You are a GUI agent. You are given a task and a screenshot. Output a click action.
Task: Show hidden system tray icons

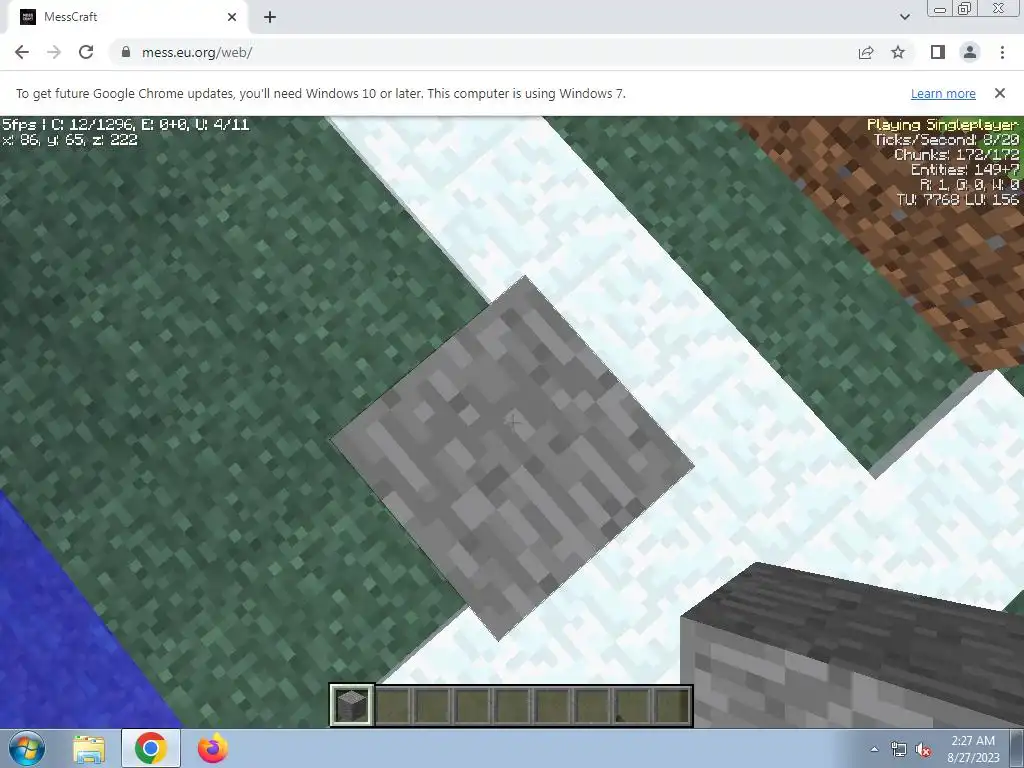point(874,749)
